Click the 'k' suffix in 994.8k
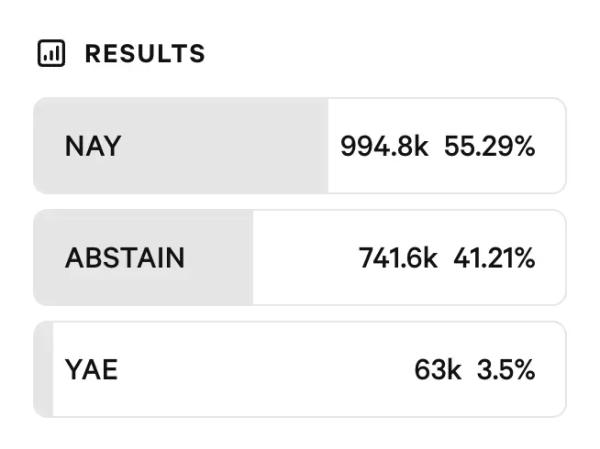Screen dimensions: 600x449 point(422,146)
